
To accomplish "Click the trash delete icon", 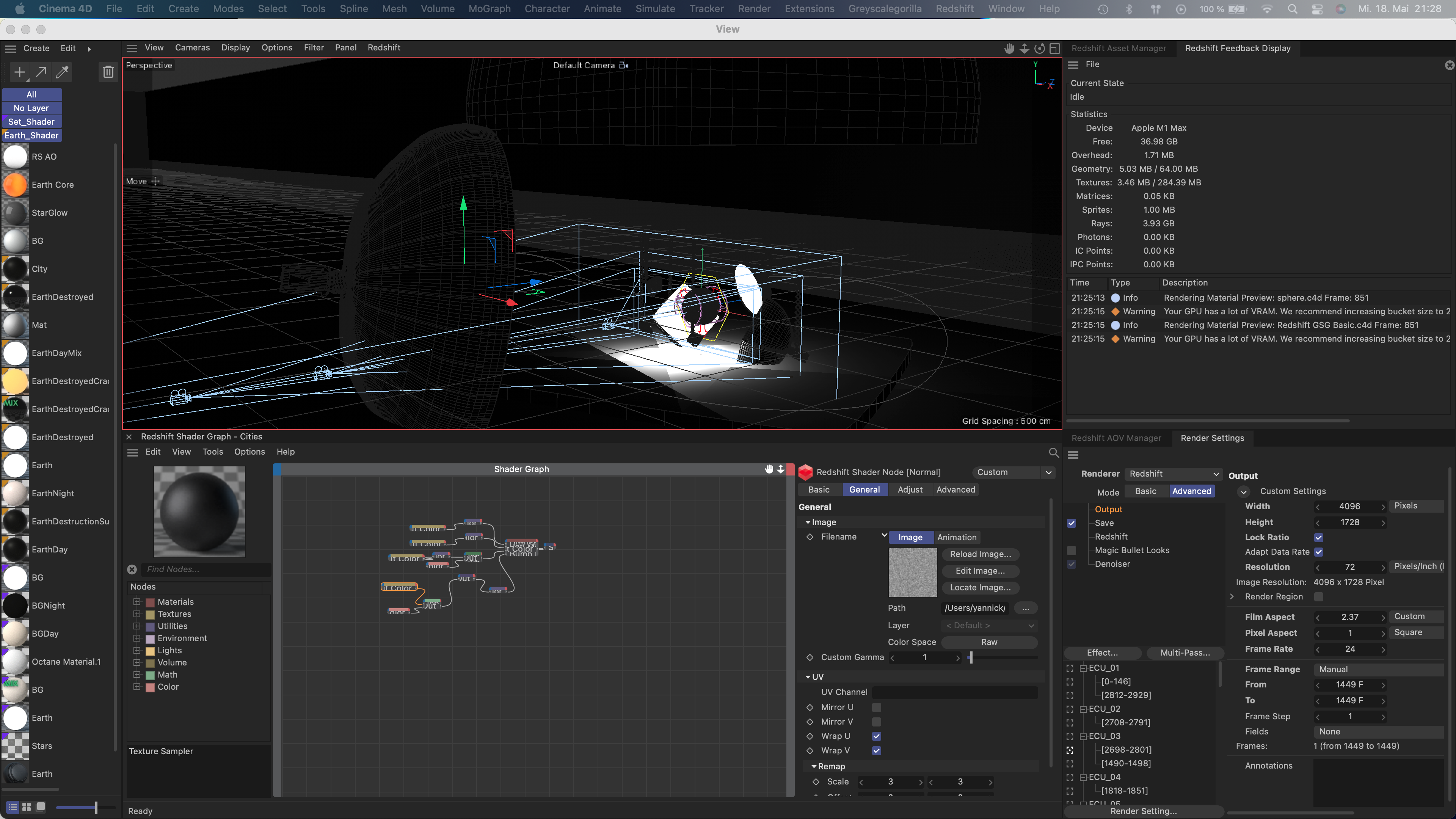I will point(108,72).
